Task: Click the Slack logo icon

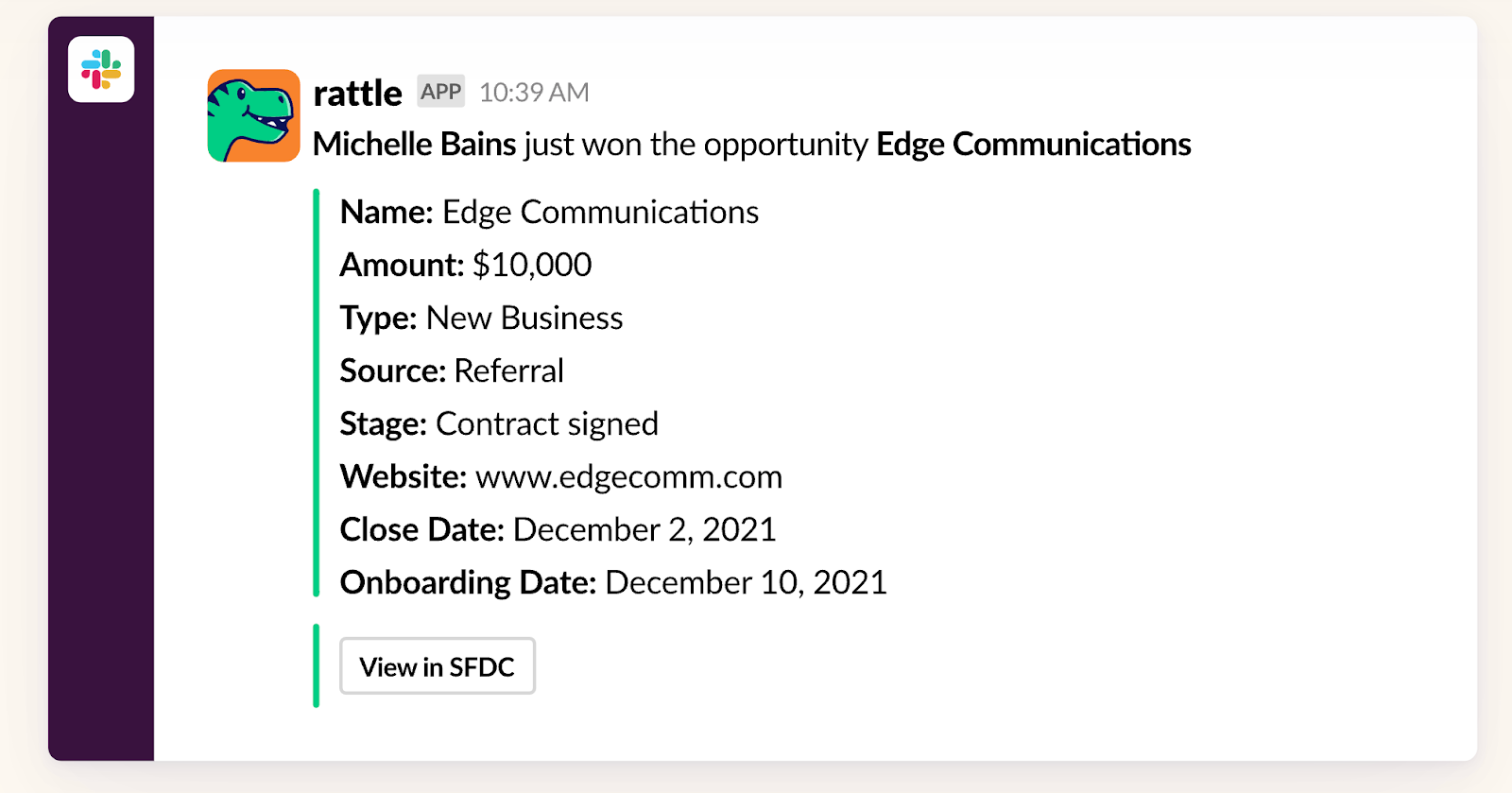Action: tap(101, 69)
